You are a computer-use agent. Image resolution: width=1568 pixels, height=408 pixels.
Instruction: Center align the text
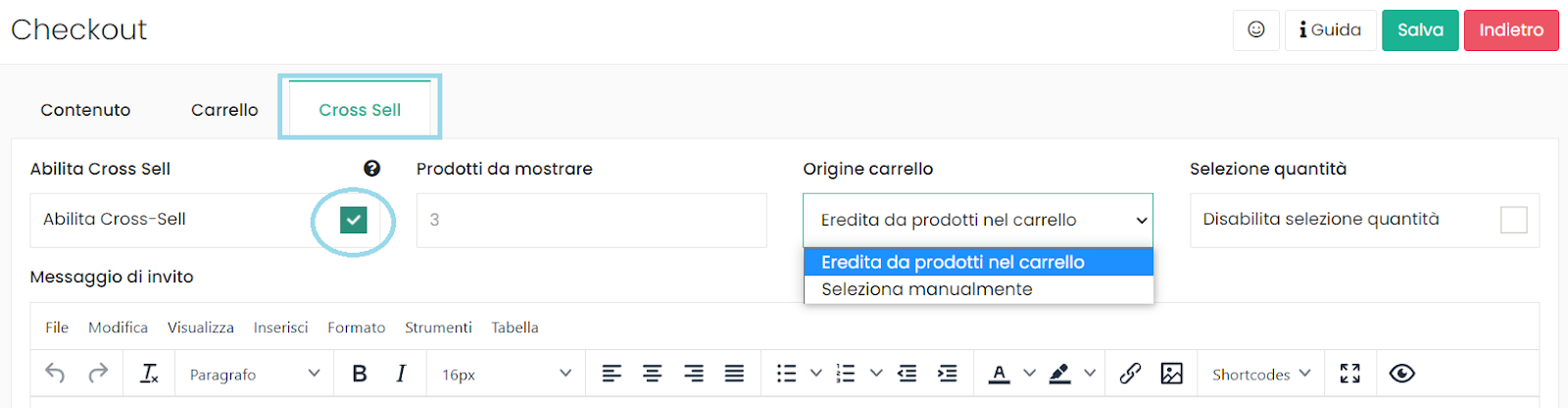pyautogui.click(x=653, y=374)
